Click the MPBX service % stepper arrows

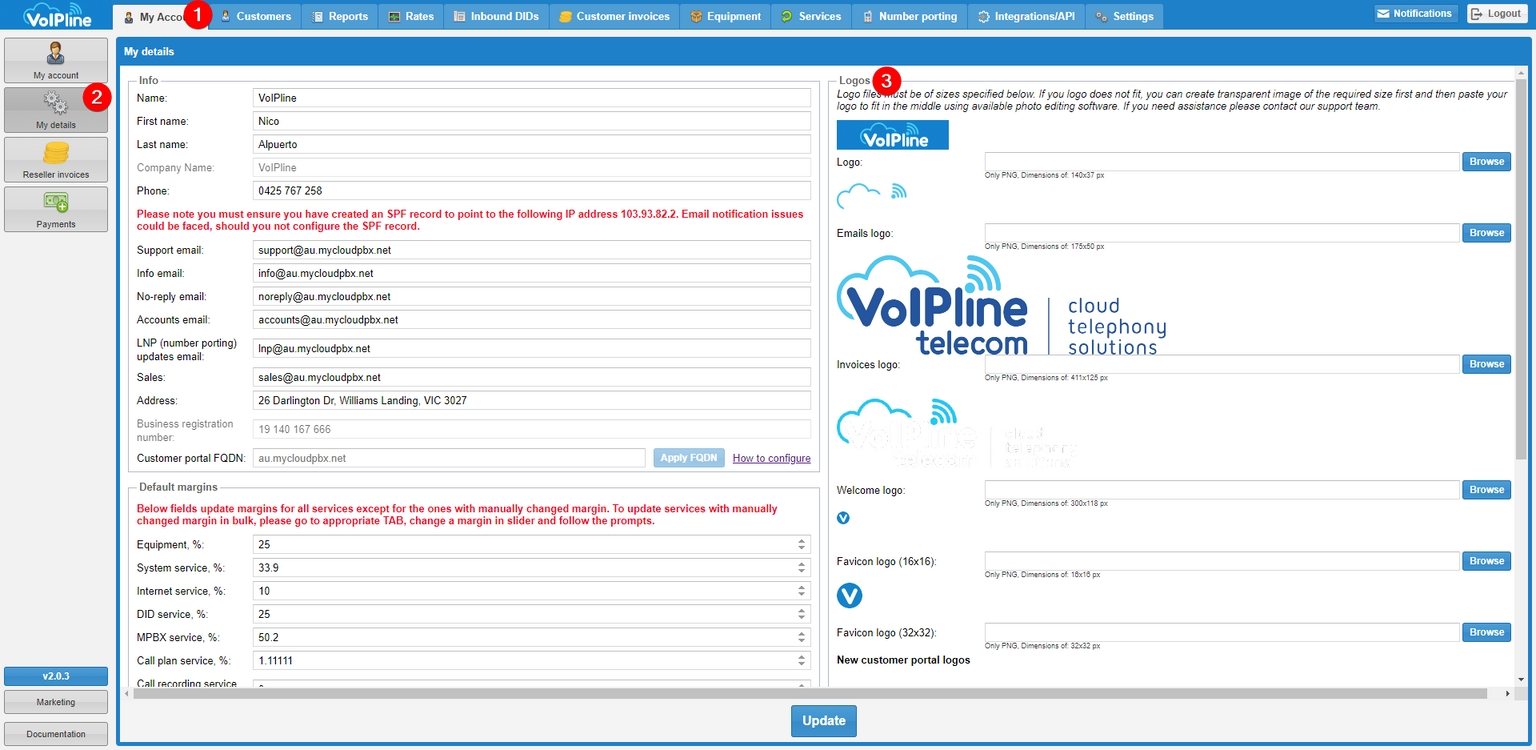[x=801, y=637]
